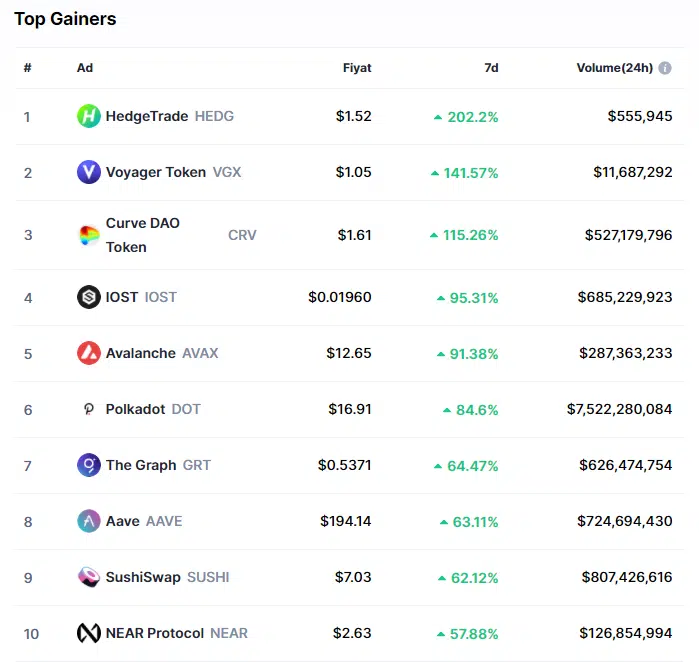The height and width of the screenshot is (662, 699).
Task: Click the # rank column header
Action: (x=28, y=68)
